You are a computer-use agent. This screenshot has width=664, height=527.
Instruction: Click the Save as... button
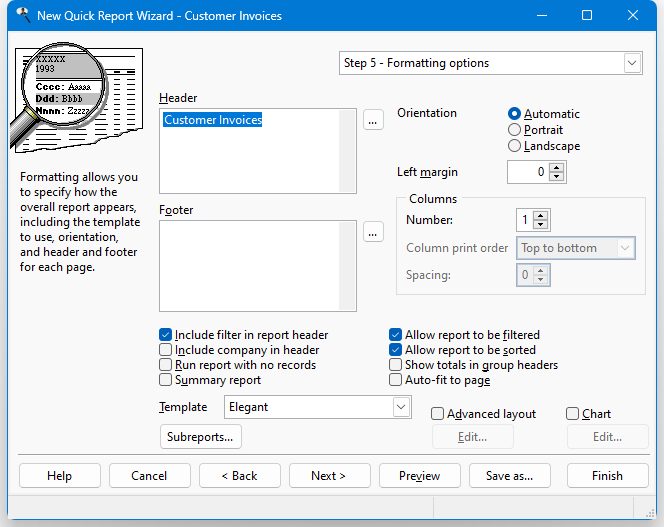pyautogui.click(x=510, y=476)
